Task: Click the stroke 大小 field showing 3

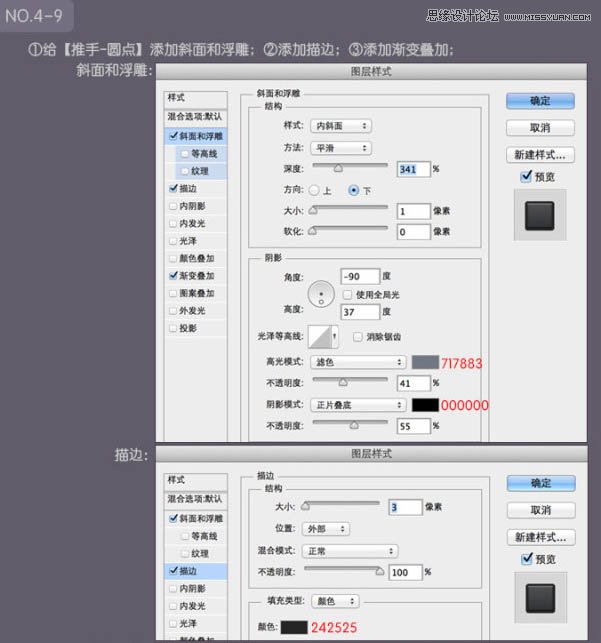Action: 405,507
